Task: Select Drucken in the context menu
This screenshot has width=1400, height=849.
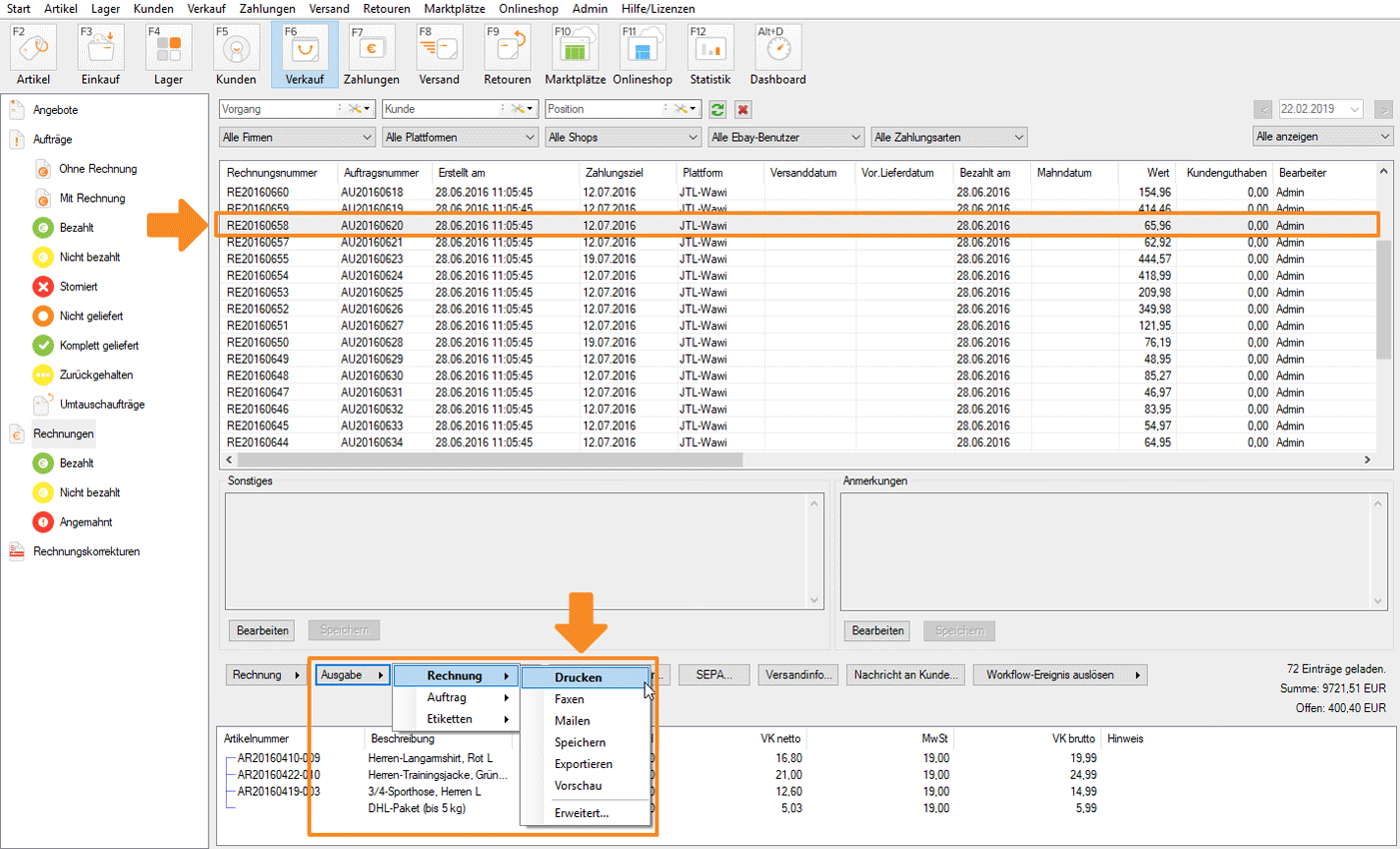Action: (579, 677)
